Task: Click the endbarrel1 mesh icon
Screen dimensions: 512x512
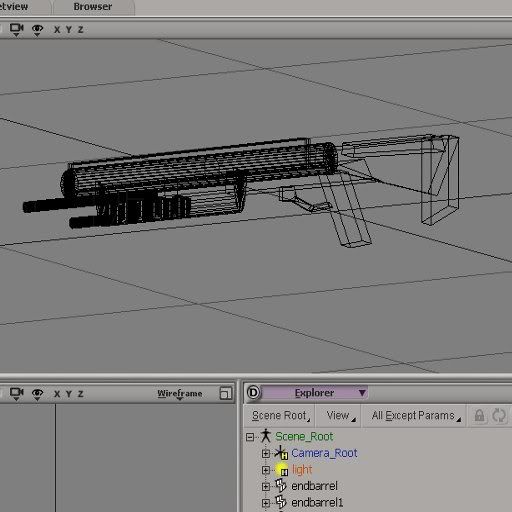Action: coord(281,502)
